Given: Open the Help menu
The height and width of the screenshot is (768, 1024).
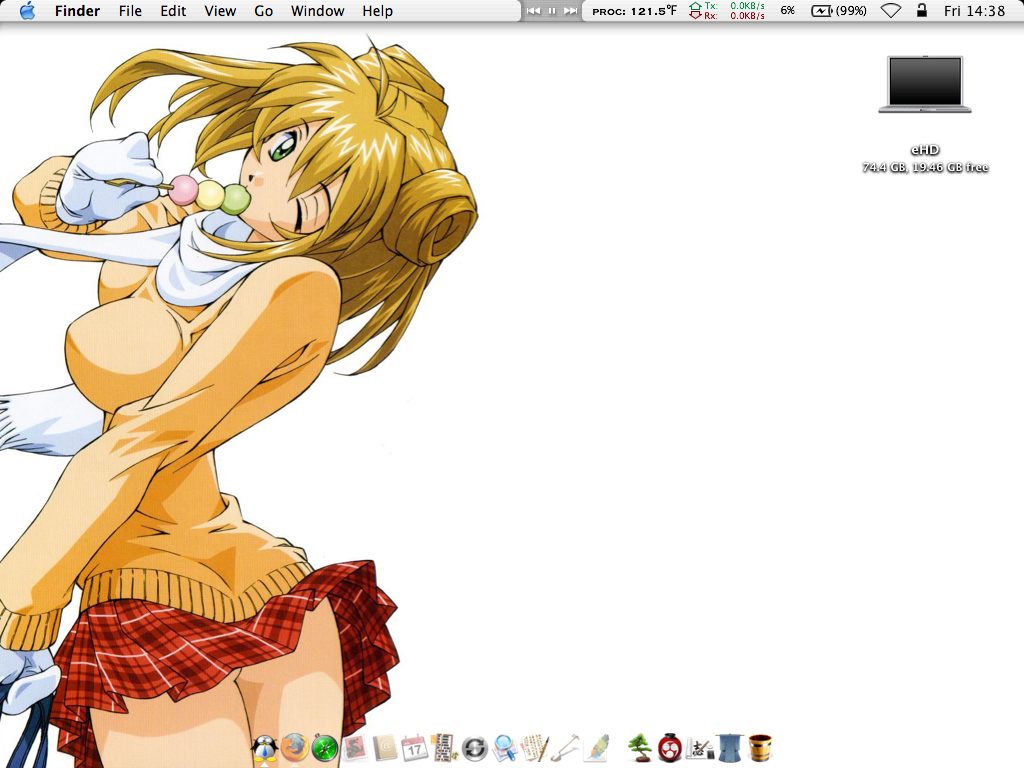Looking at the screenshot, I should (377, 11).
